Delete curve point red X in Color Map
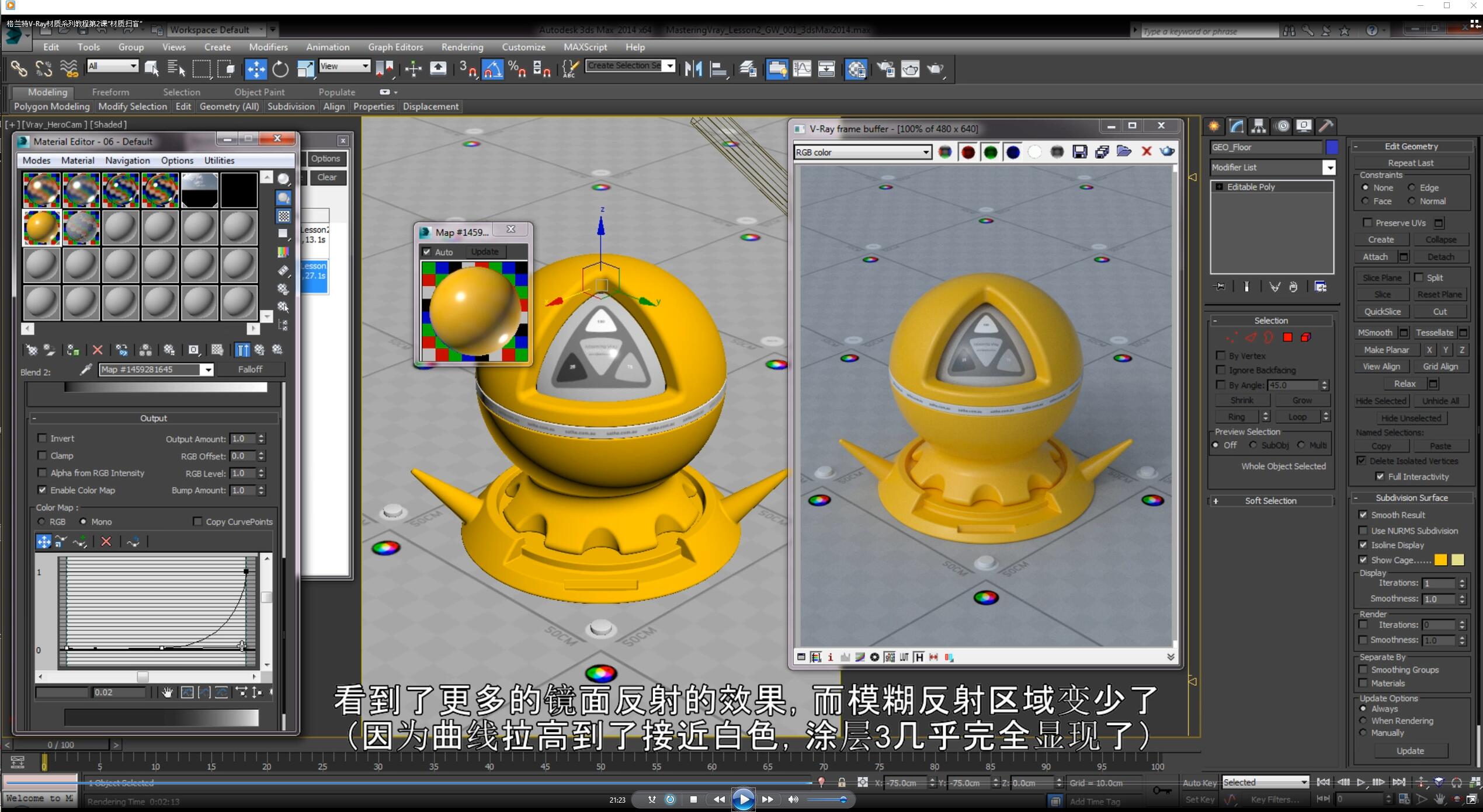This screenshot has width=1483, height=812. tap(106, 542)
